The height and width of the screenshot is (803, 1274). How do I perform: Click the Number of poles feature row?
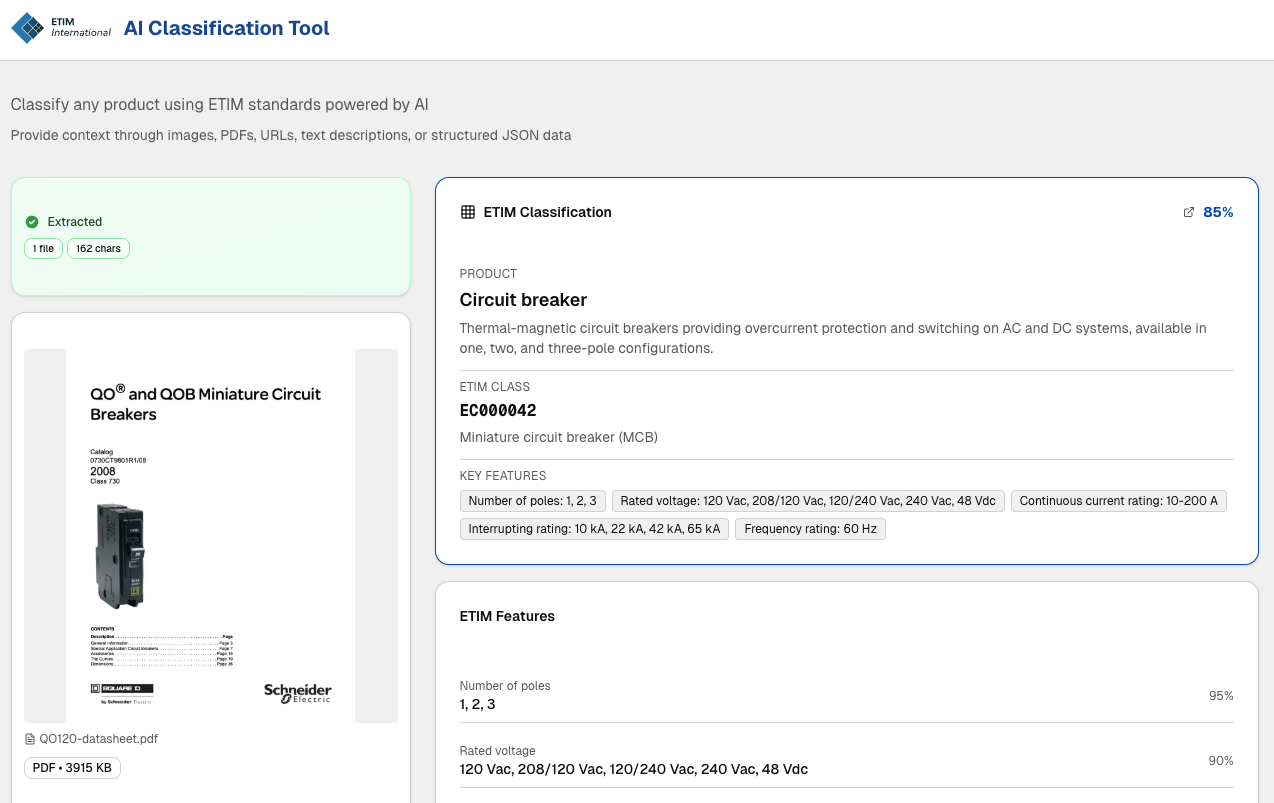[846, 695]
